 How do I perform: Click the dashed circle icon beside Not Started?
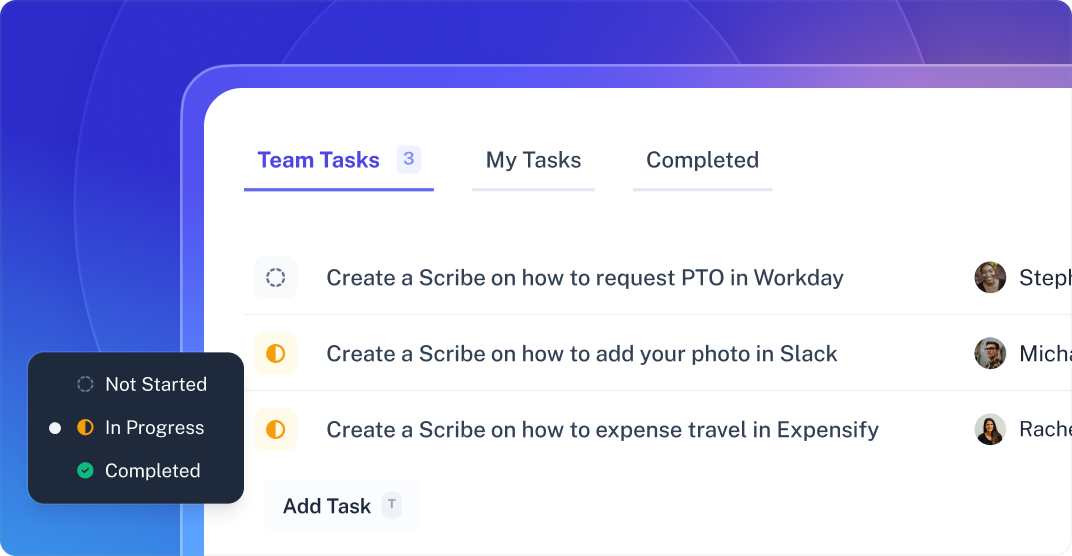click(x=85, y=384)
